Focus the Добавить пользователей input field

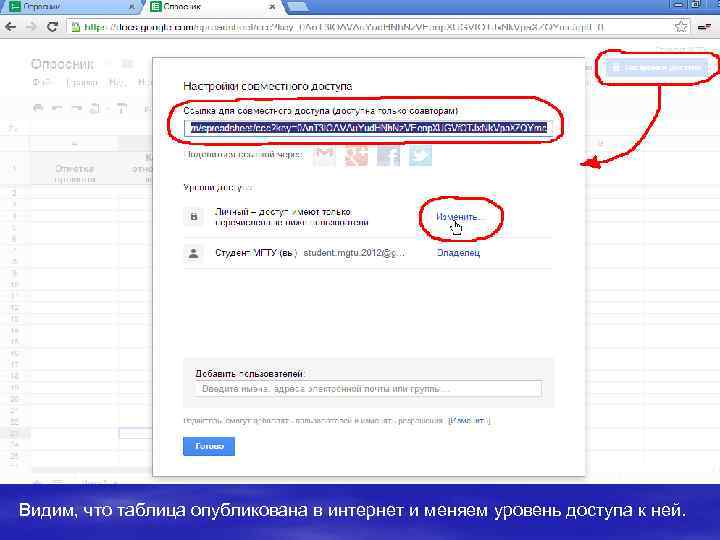coord(368,389)
